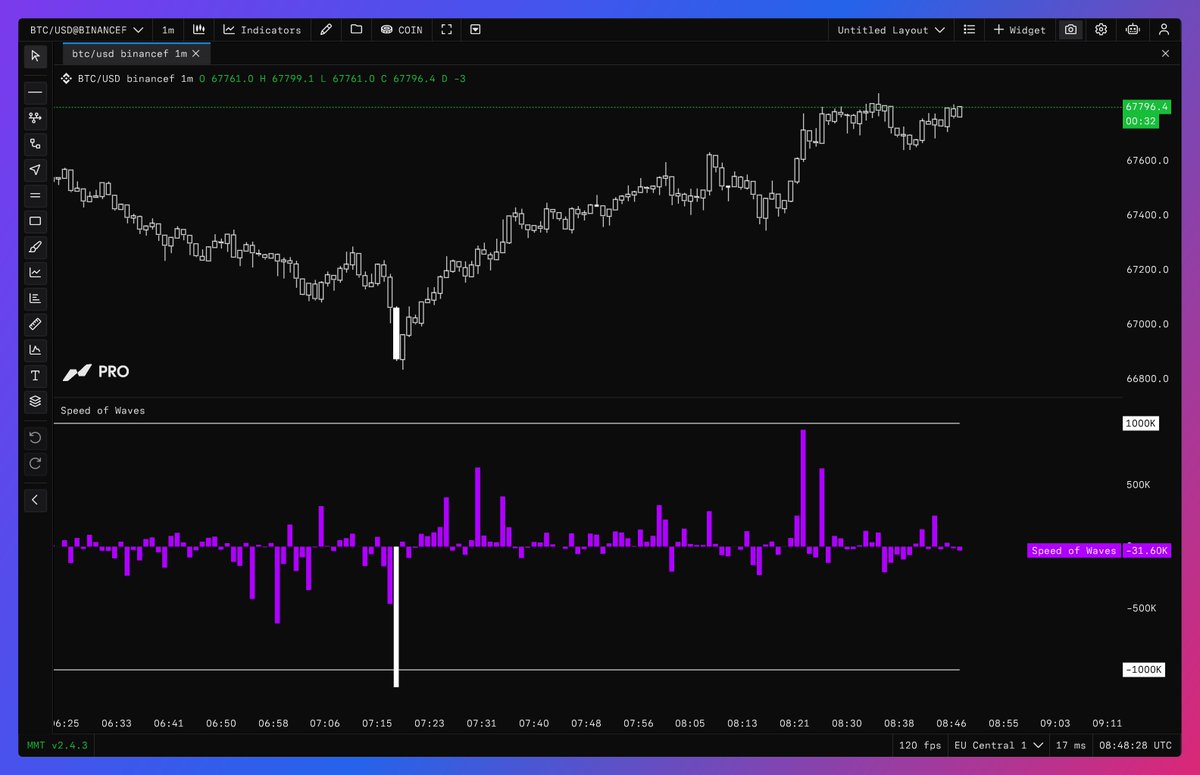Select the parallel lines channel tool
Screen dimensions: 1200x775
(x=35, y=195)
